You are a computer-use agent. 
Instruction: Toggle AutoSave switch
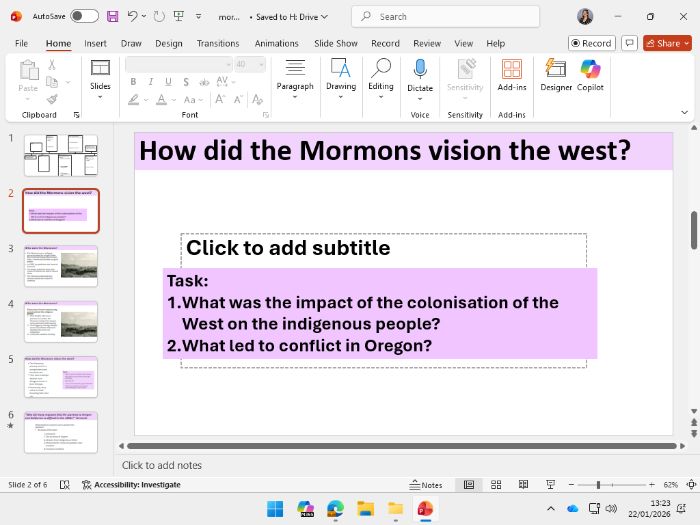point(84,17)
